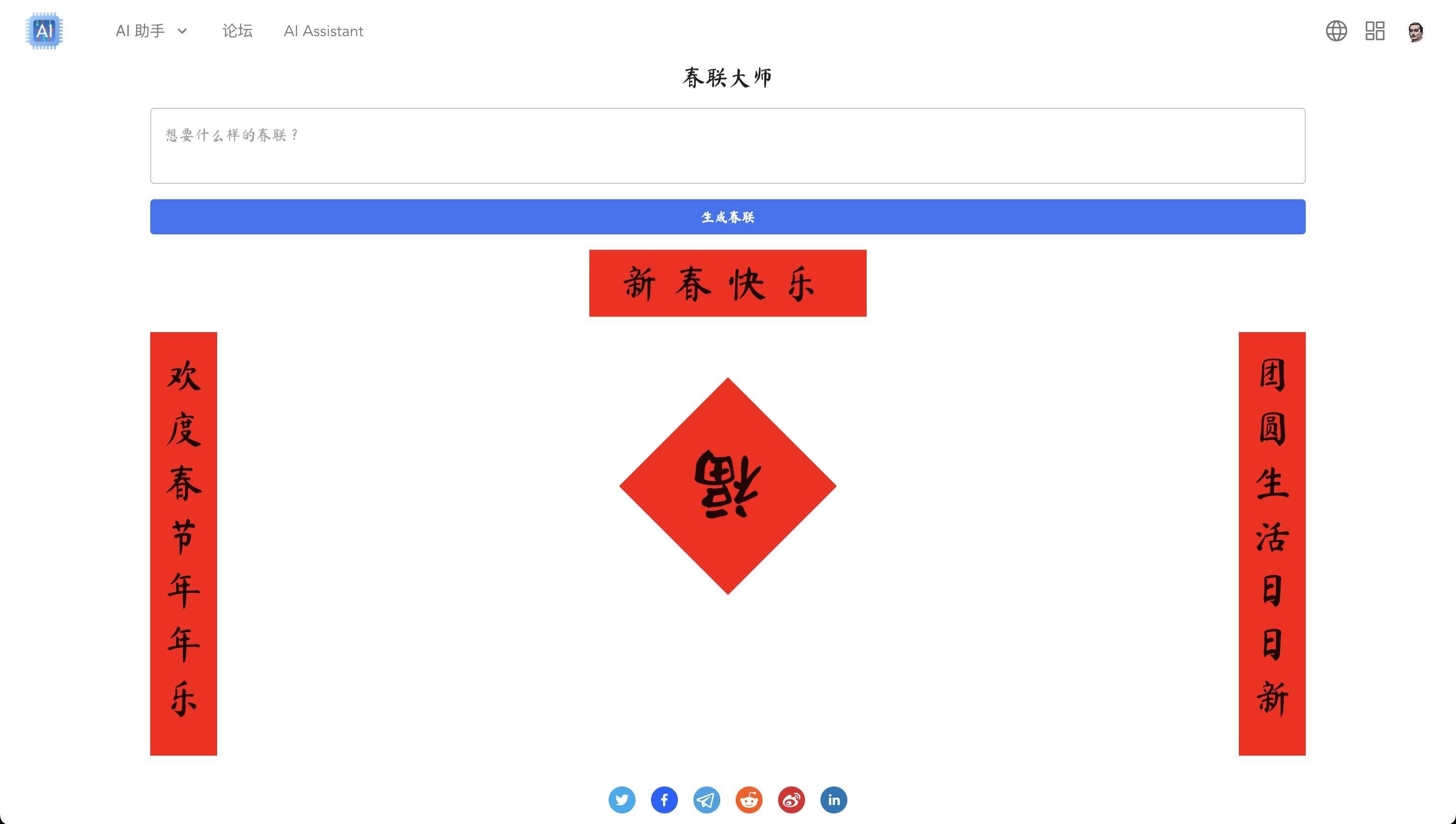
Task: Click the 新春快乐 horizontal banner
Action: point(728,283)
